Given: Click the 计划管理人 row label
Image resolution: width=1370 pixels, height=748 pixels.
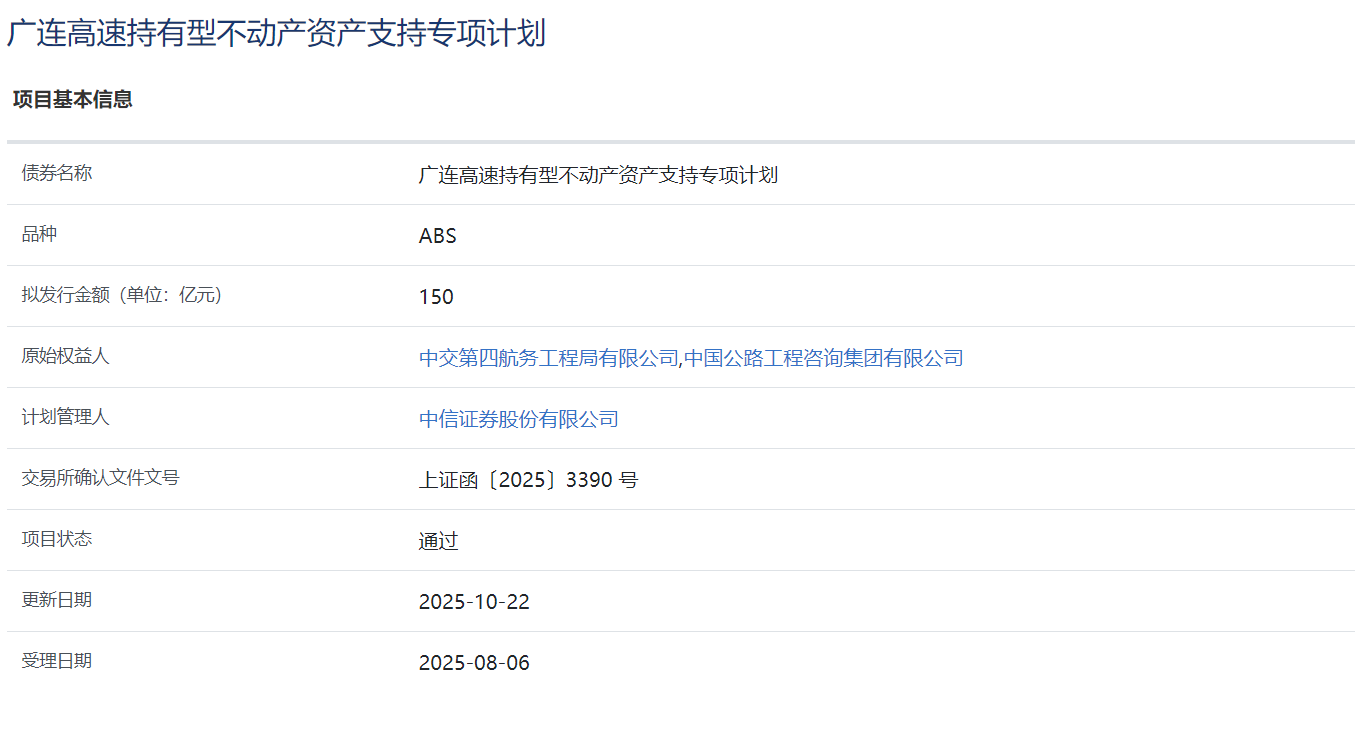Looking at the screenshot, I should tap(63, 417).
